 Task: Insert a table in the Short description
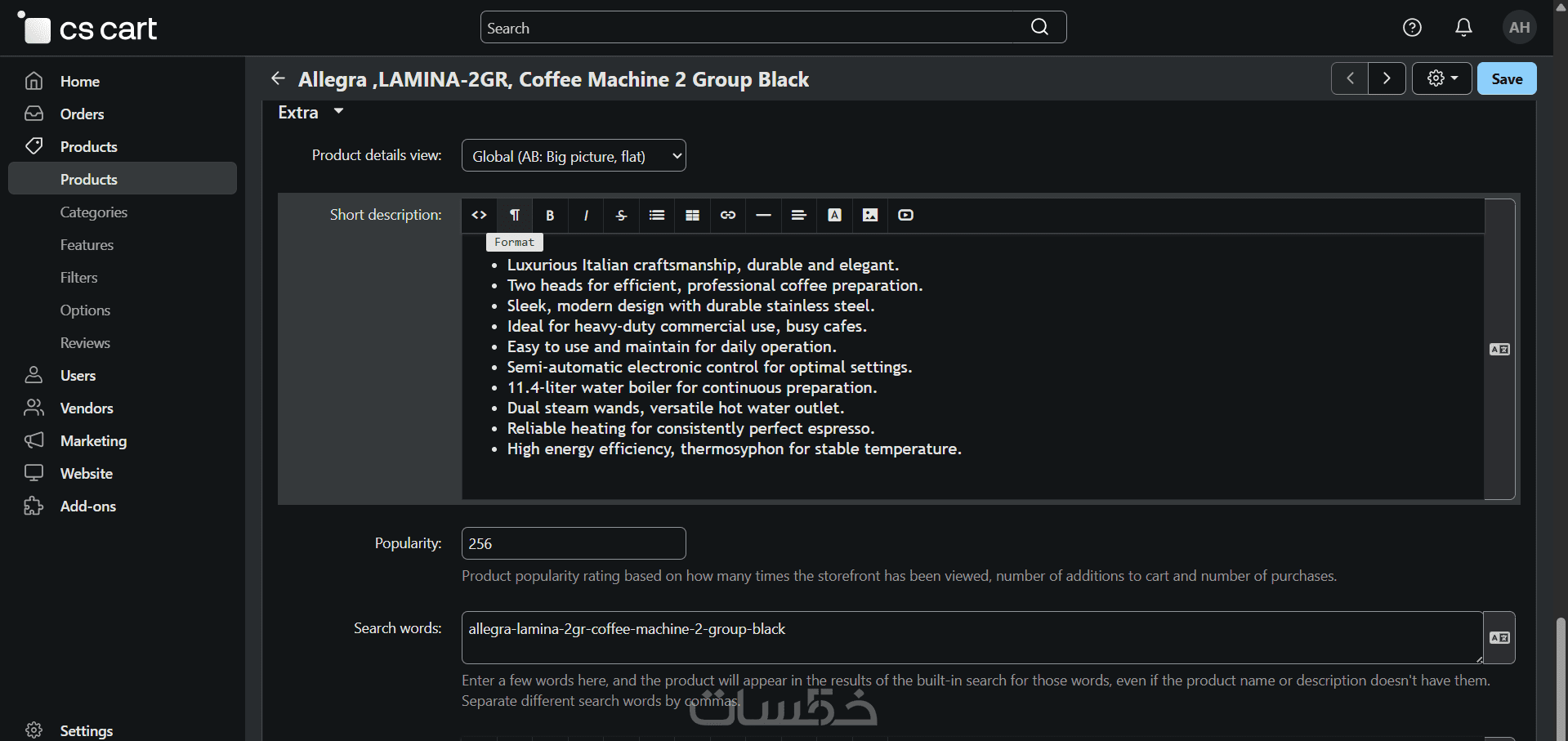pyautogui.click(x=692, y=215)
